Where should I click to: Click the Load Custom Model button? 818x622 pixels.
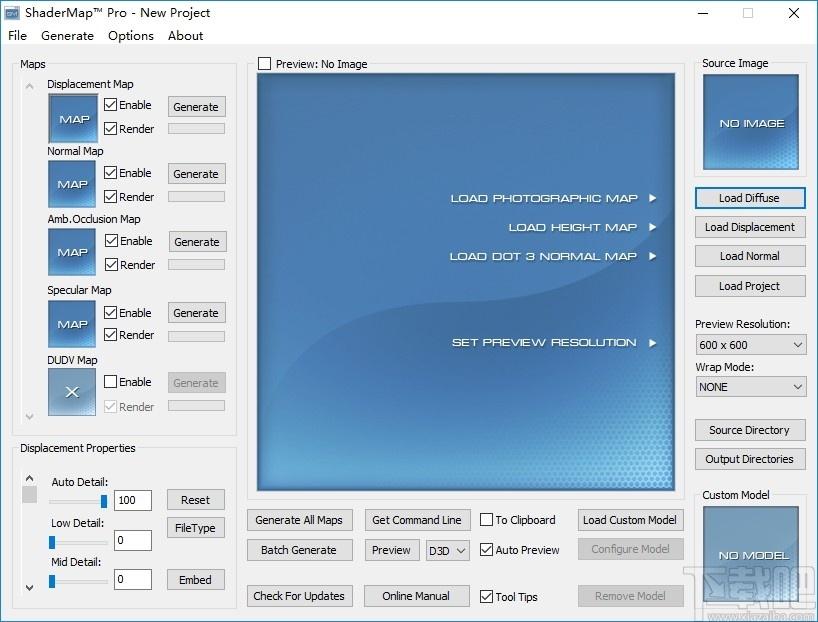(630, 520)
